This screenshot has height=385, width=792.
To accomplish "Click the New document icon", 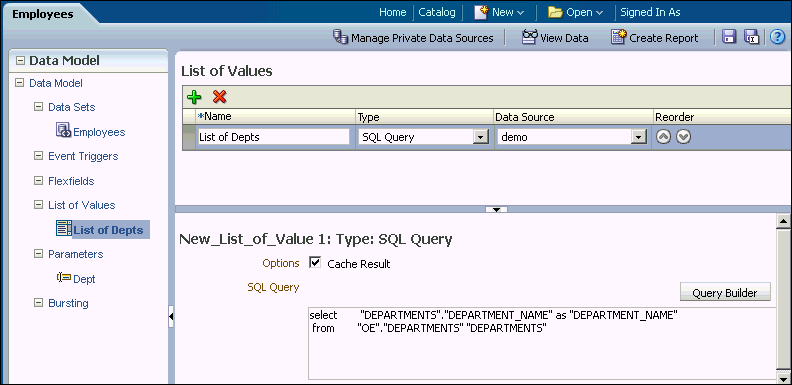I will pyautogui.click(x=481, y=13).
